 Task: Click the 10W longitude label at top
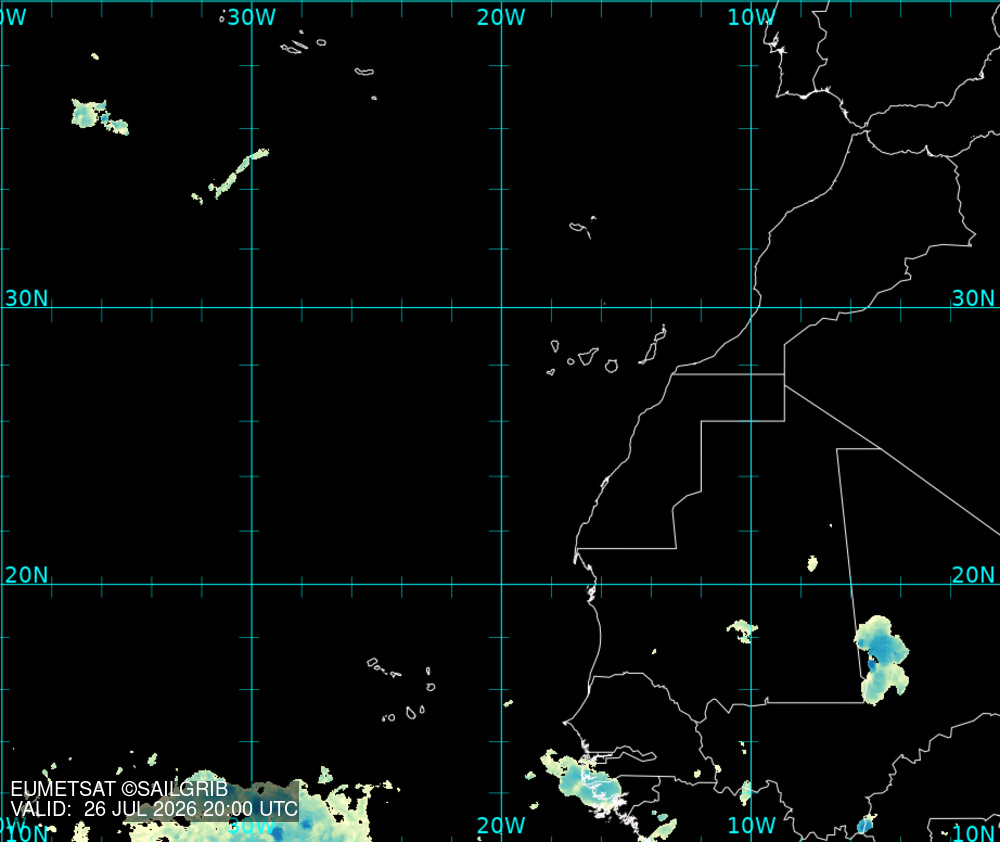pyautogui.click(x=752, y=17)
